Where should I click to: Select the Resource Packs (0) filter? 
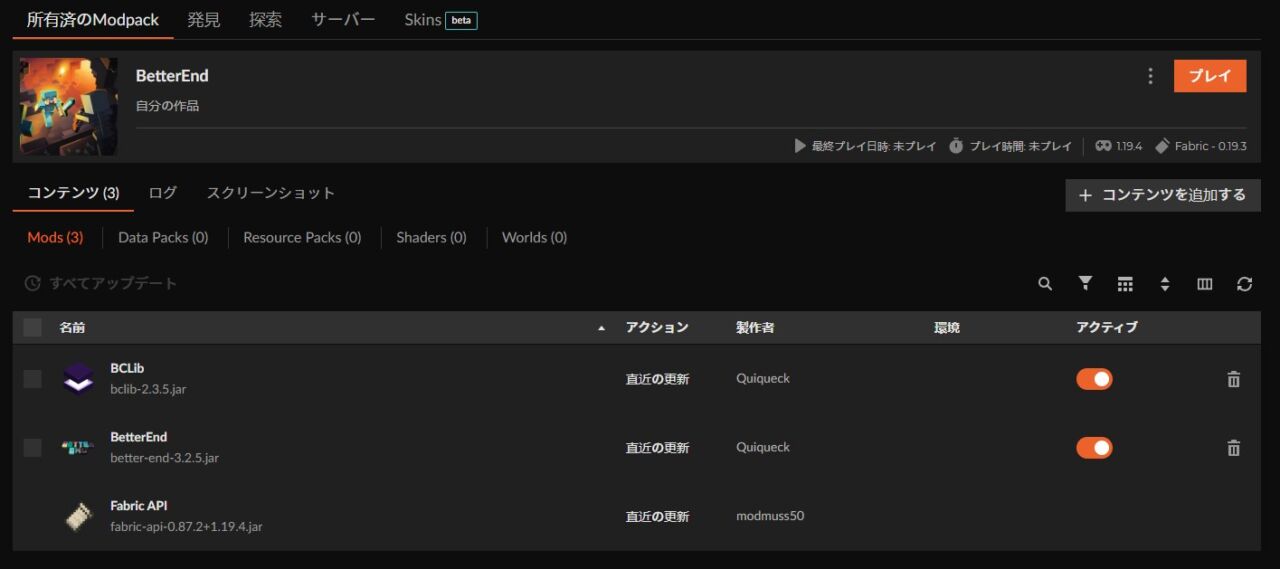point(302,238)
